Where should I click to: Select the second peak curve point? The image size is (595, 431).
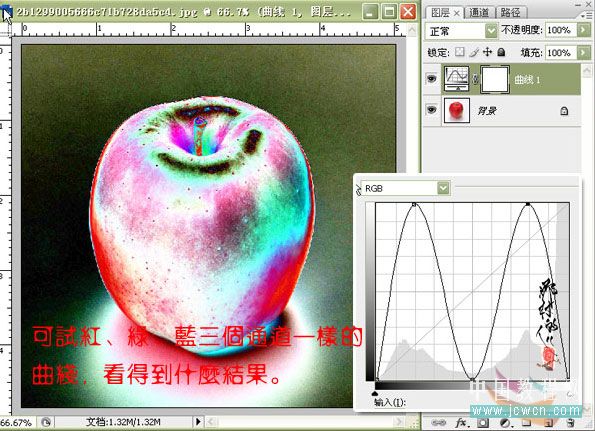[528, 204]
